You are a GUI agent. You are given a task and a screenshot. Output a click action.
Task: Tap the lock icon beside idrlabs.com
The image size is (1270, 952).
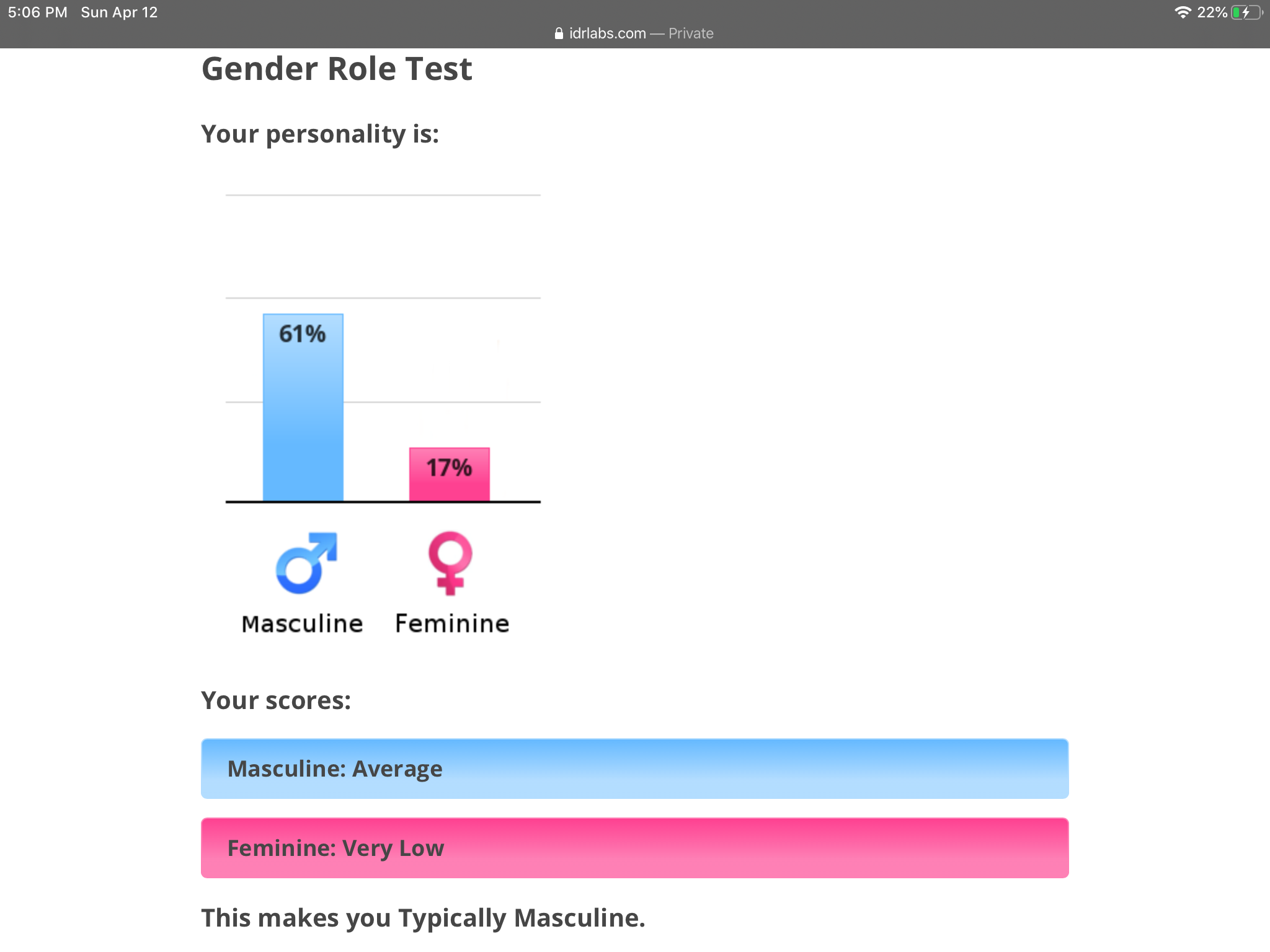(x=559, y=33)
